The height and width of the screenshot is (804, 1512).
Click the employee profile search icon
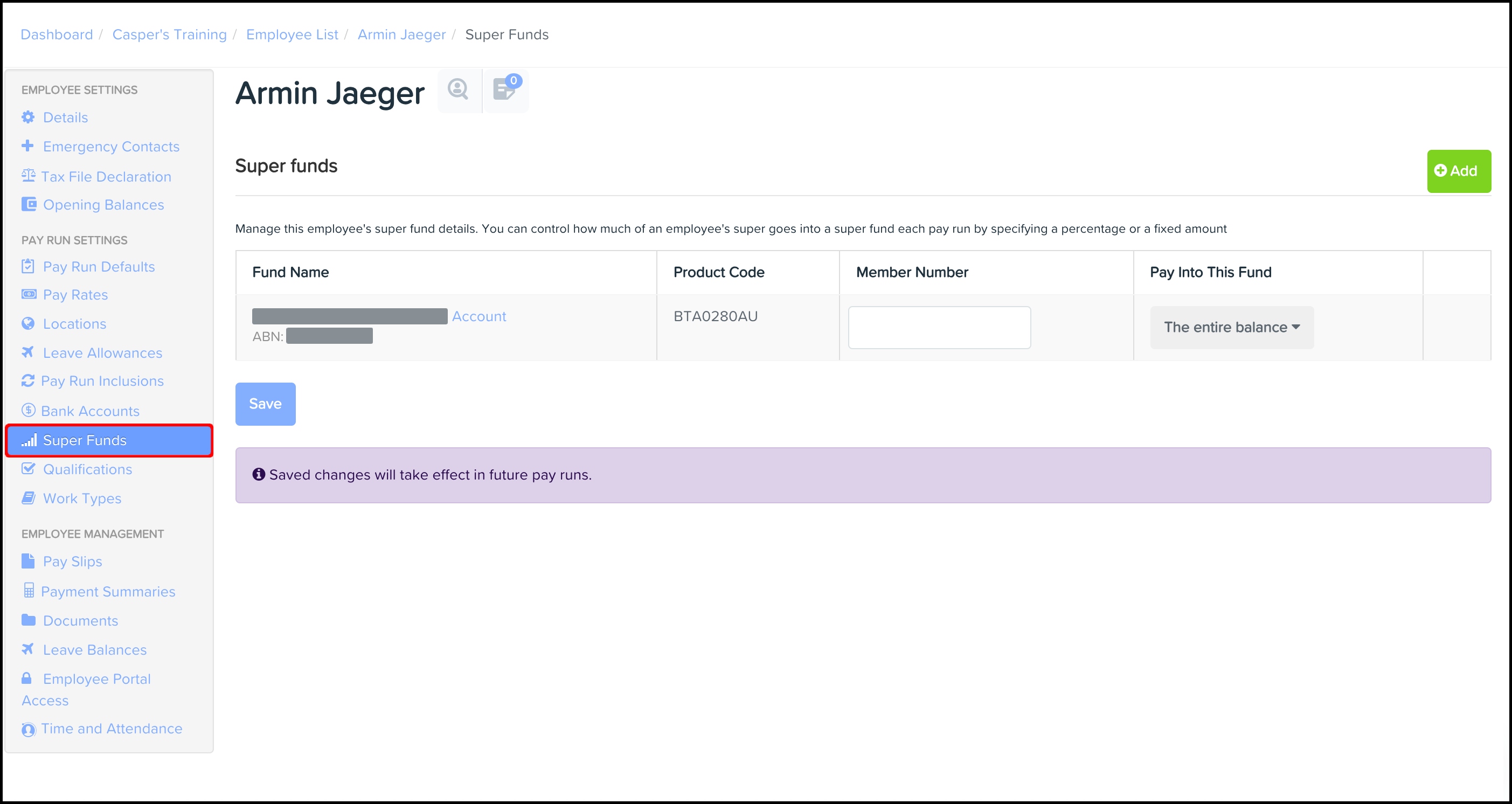tap(458, 90)
